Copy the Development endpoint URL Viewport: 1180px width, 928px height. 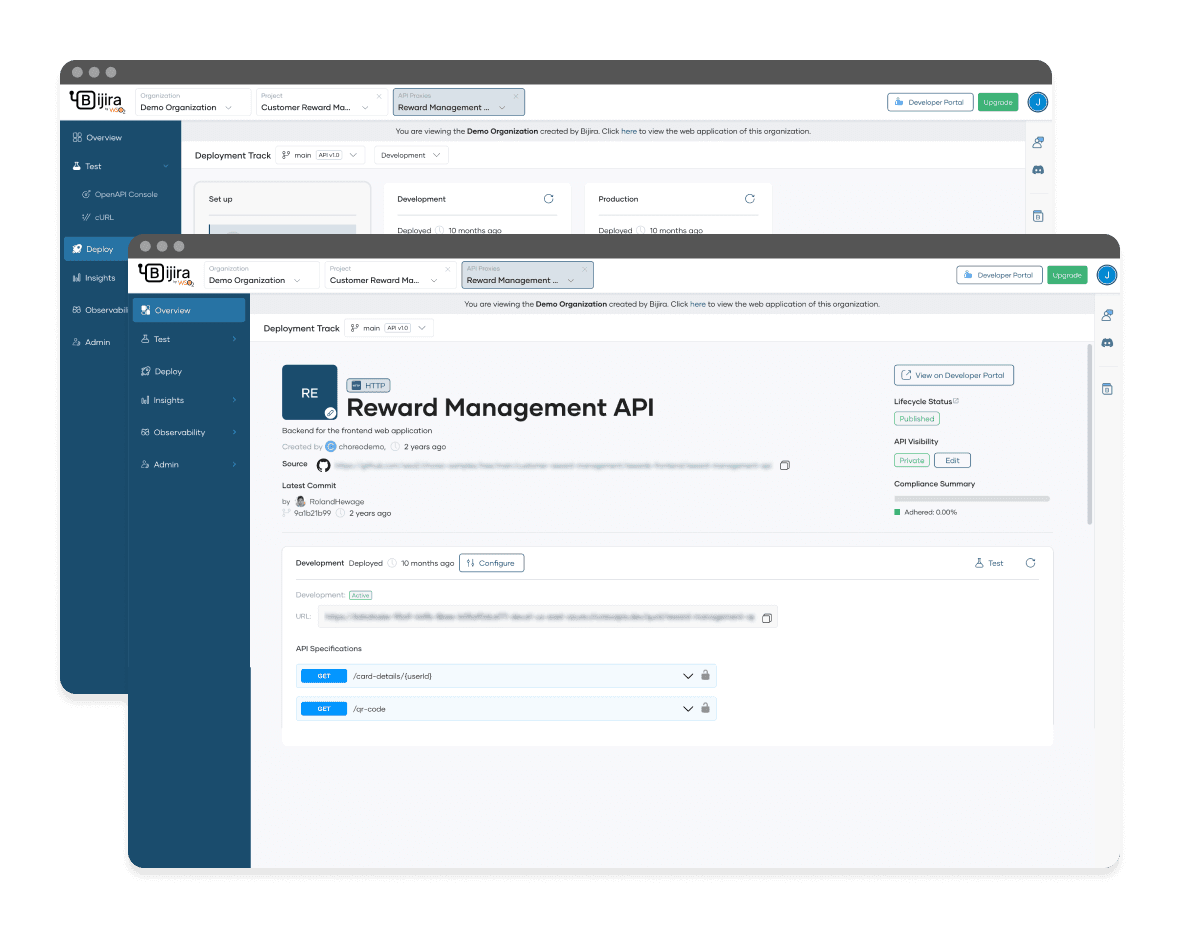(767, 618)
